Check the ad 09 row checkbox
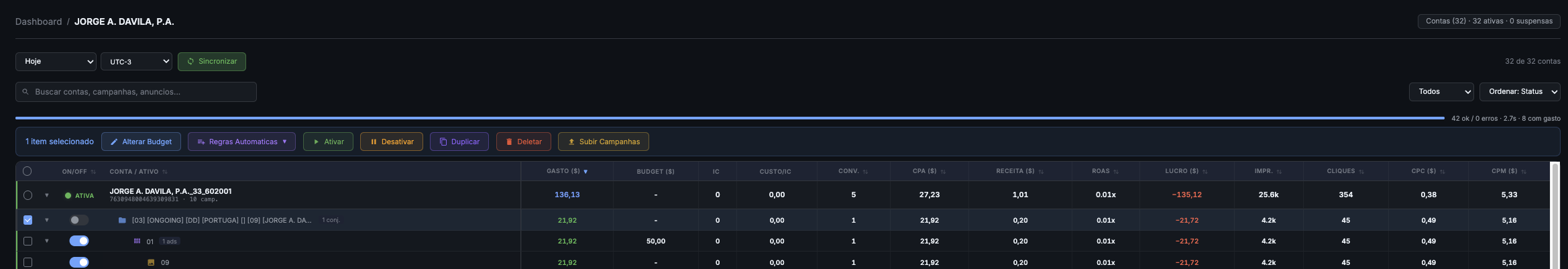The height and width of the screenshot is (269, 1568). click(x=27, y=262)
